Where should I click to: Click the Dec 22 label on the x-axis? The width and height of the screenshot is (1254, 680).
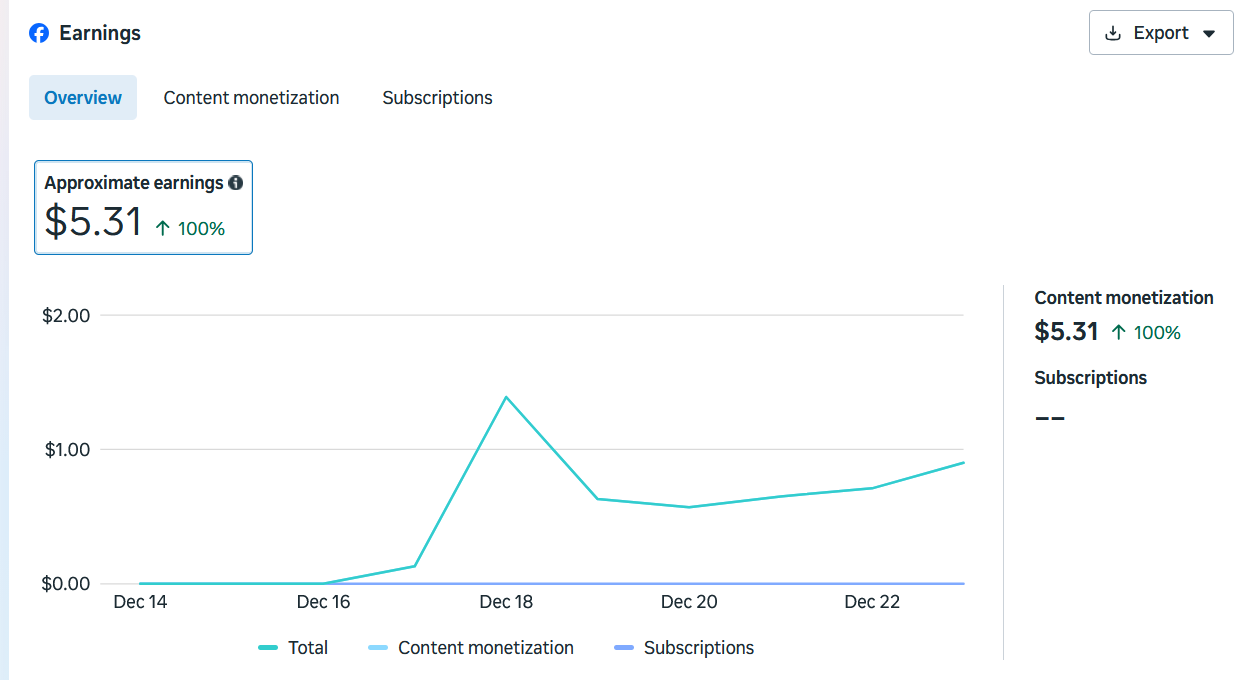[872, 601]
